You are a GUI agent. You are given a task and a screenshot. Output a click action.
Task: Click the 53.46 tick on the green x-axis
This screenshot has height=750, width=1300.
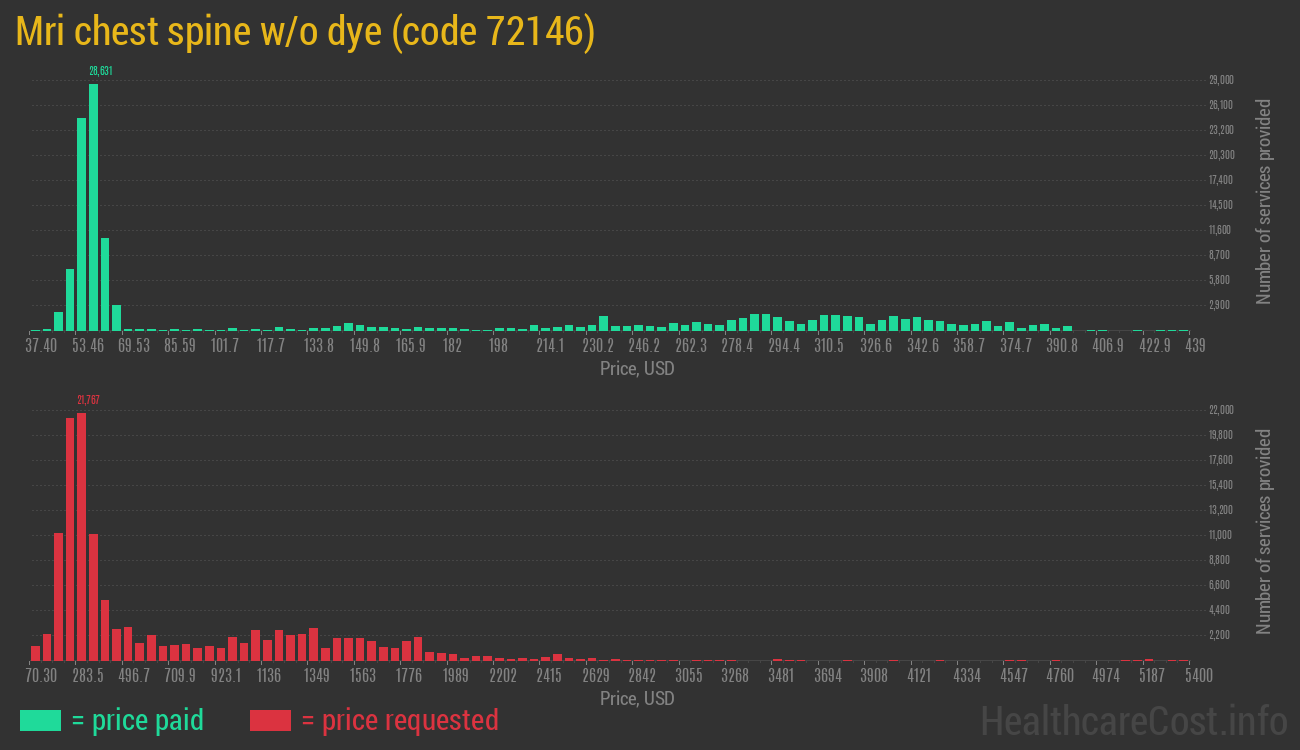(x=87, y=346)
